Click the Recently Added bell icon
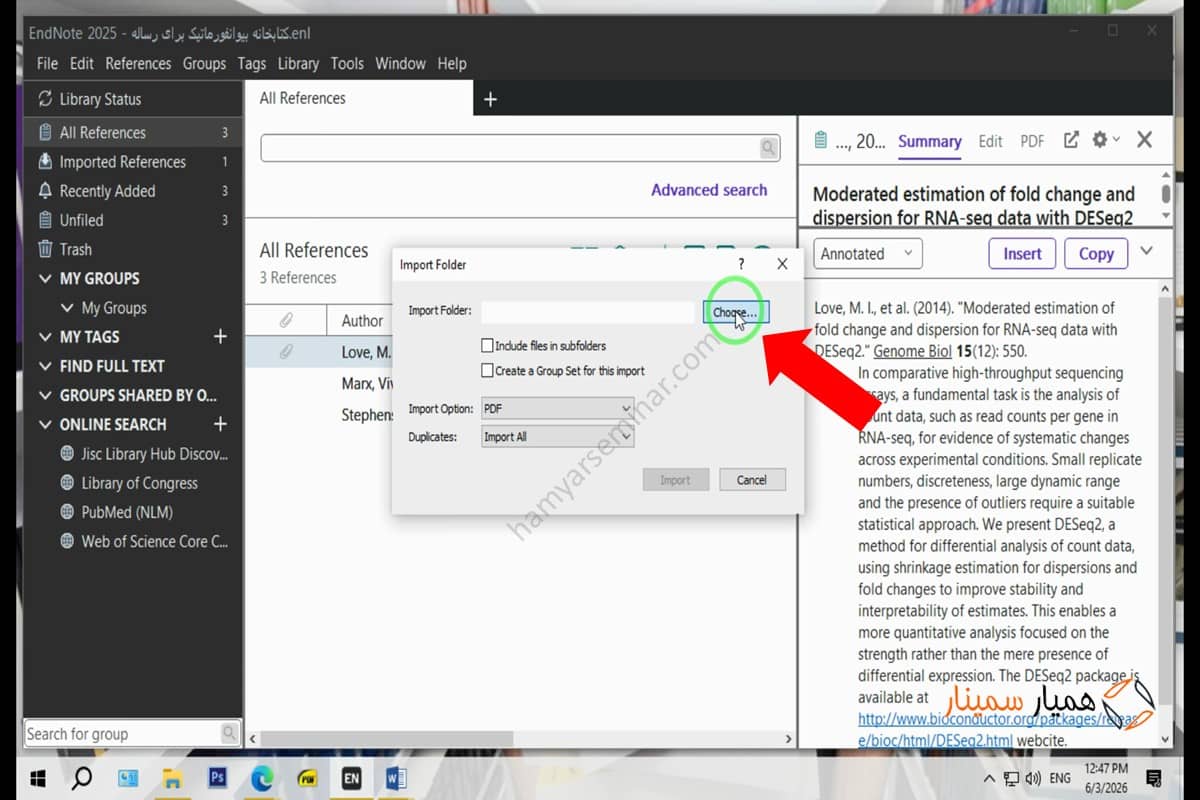This screenshot has height=800, width=1200. [x=45, y=190]
